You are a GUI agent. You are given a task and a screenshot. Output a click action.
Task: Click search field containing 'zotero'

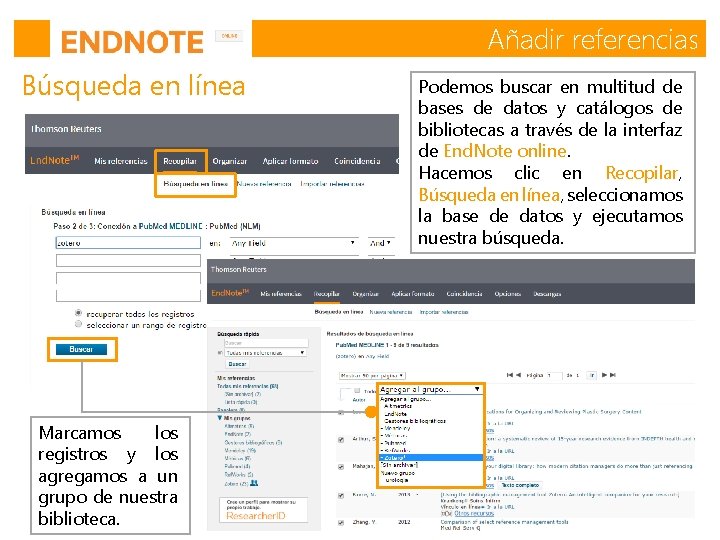tap(128, 243)
